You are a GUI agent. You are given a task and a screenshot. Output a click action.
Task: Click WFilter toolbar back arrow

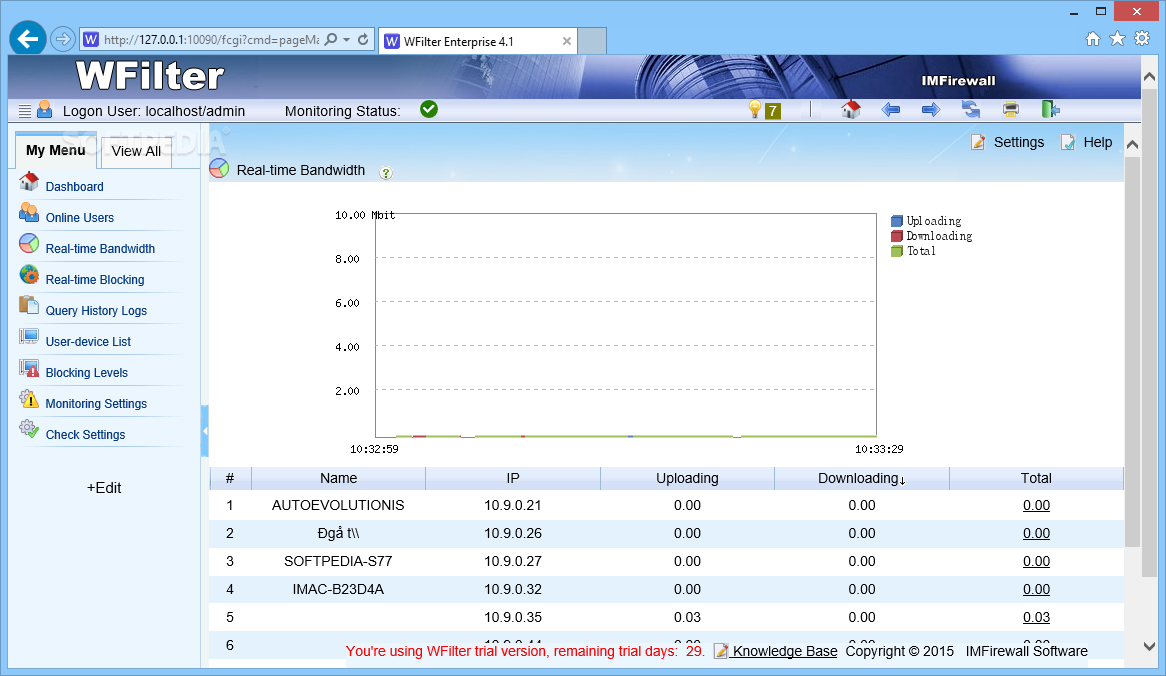891,110
